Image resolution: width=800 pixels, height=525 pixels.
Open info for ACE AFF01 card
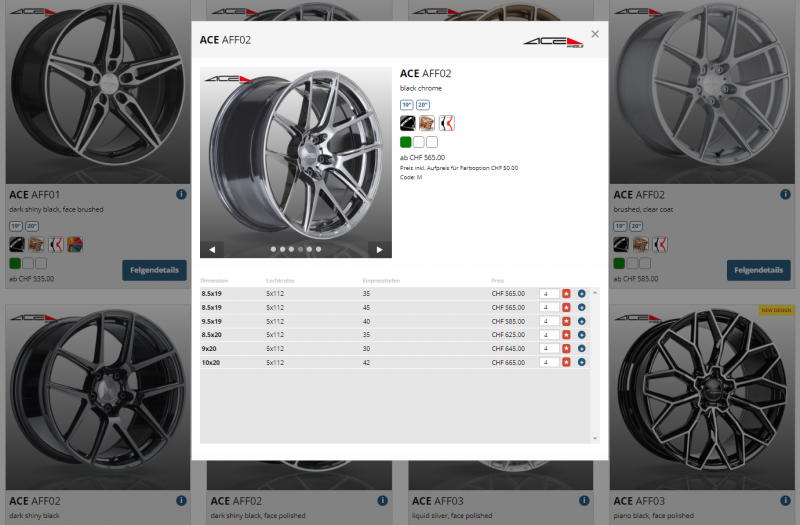point(181,194)
